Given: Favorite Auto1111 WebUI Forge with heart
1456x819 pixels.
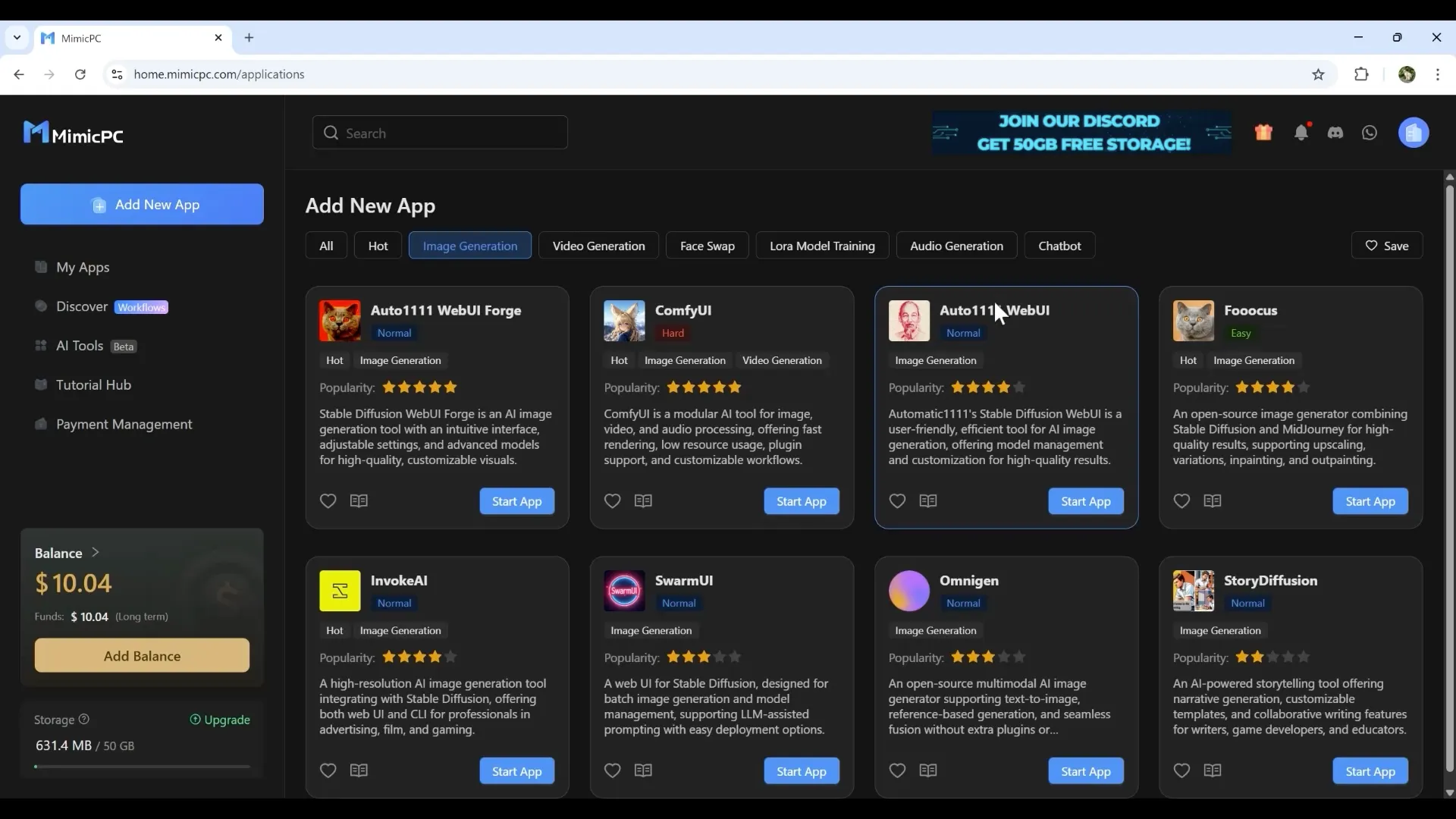Looking at the screenshot, I should tap(328, 500).
